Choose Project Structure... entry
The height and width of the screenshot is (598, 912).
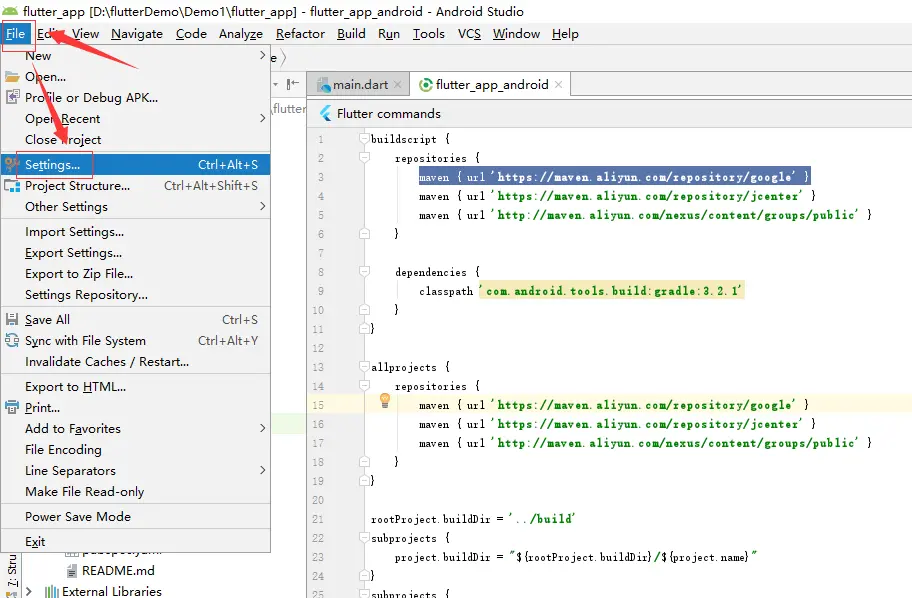pyautogui.click(x=136, y=186)
